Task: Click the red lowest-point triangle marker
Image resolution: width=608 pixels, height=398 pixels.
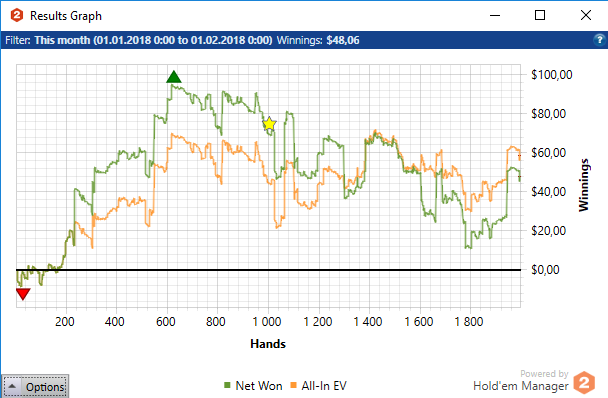Action: tap(23, 294)
